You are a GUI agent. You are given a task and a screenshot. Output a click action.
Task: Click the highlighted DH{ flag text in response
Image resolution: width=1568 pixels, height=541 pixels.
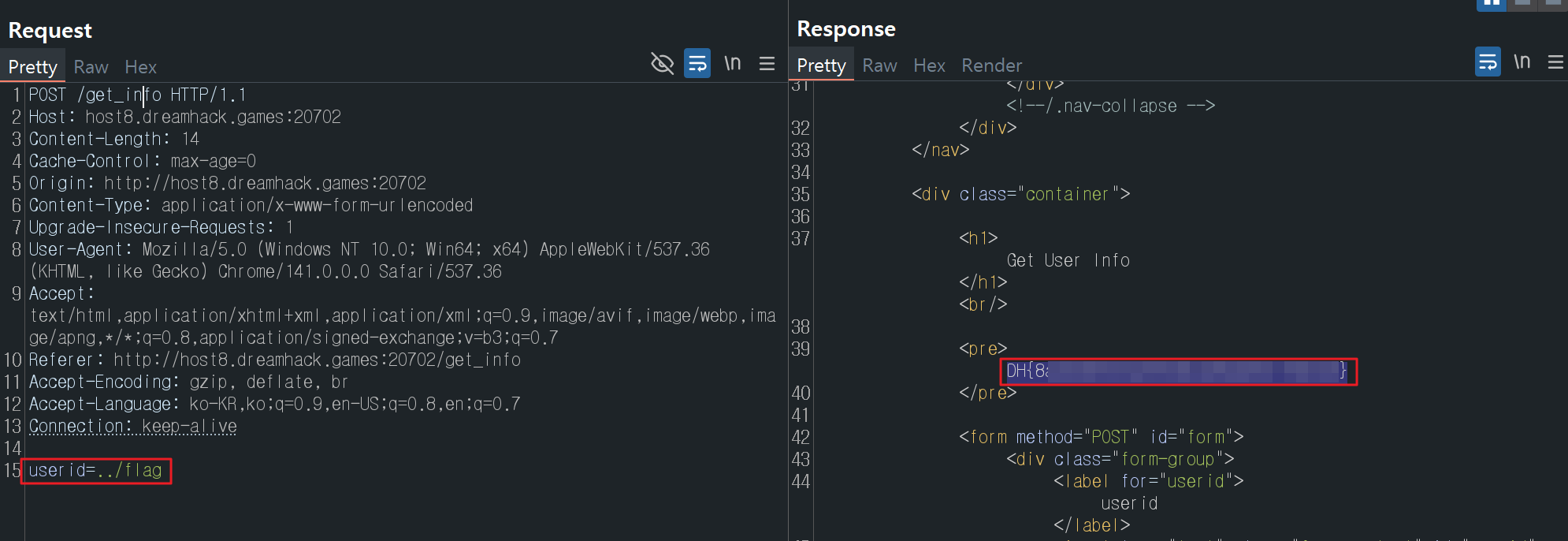point(1177,371)
